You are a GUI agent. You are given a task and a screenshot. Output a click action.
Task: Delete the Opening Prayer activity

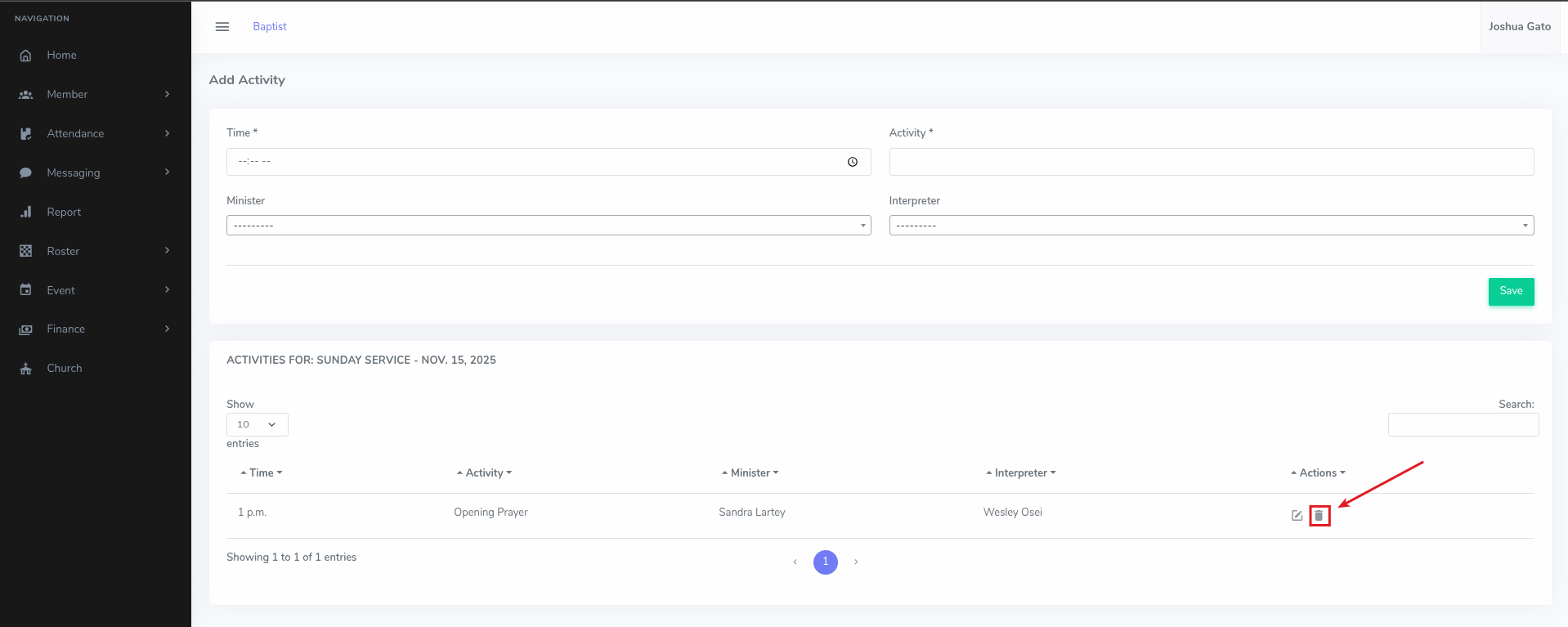(1319, 516)
